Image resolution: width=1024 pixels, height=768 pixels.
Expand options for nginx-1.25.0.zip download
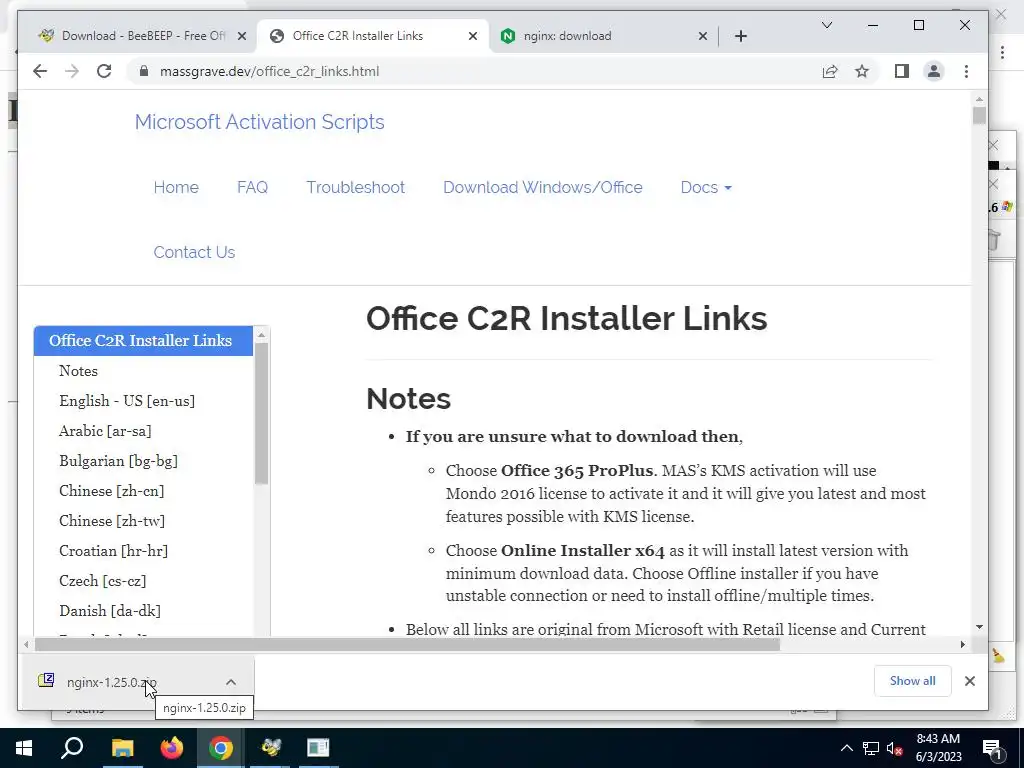[x=231, y=682]
